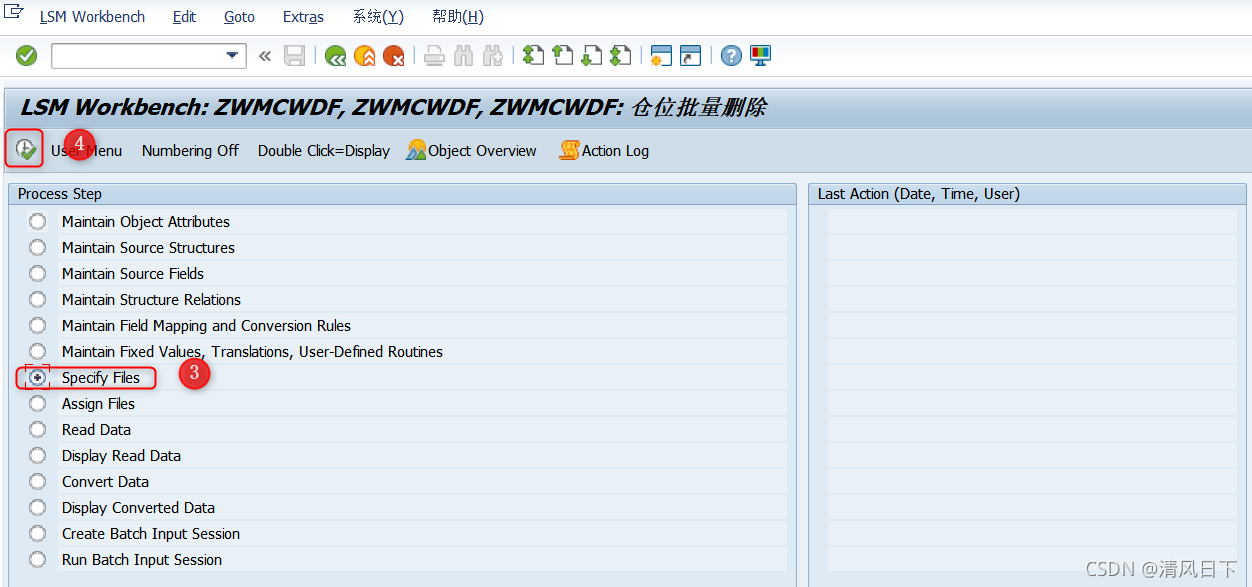Open the 系统(Y) menu
This screenshot has height=587, width=1252.
[x=378, y=17]
